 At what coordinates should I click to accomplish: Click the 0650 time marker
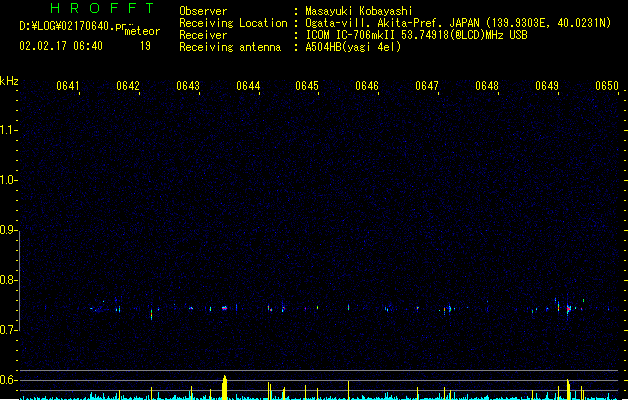[x=607, y=86]
